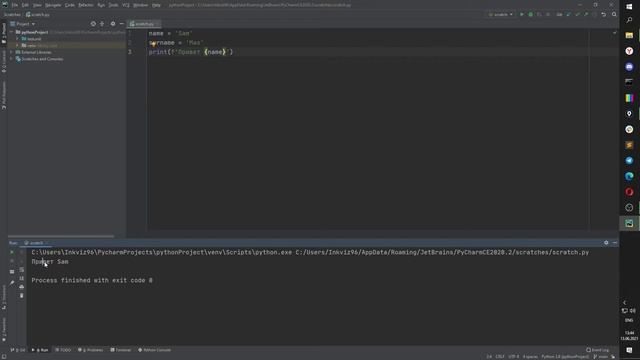
Task: Click the print statement on line 3
Action: pos(191,52)
